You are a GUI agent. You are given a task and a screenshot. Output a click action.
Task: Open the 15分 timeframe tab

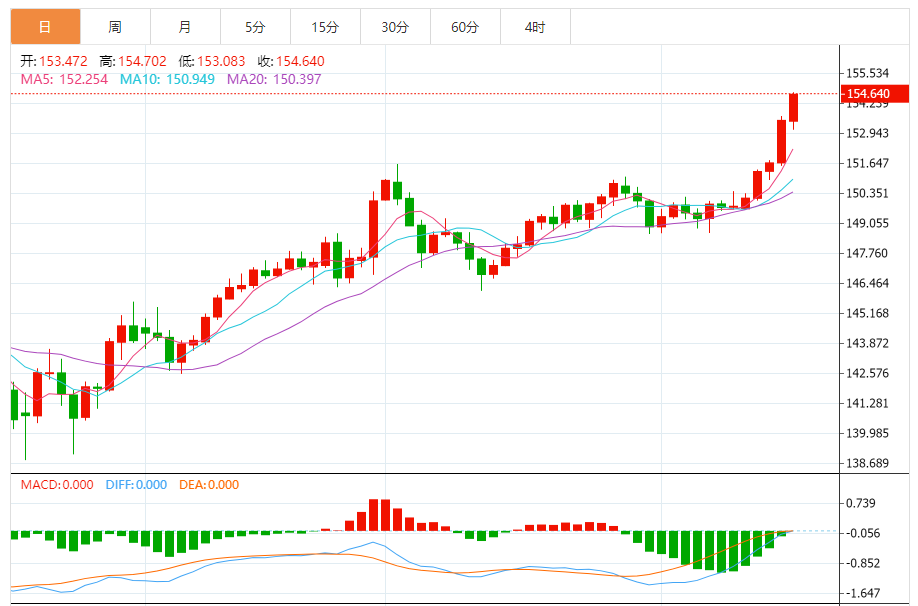[x=326, y=27]
